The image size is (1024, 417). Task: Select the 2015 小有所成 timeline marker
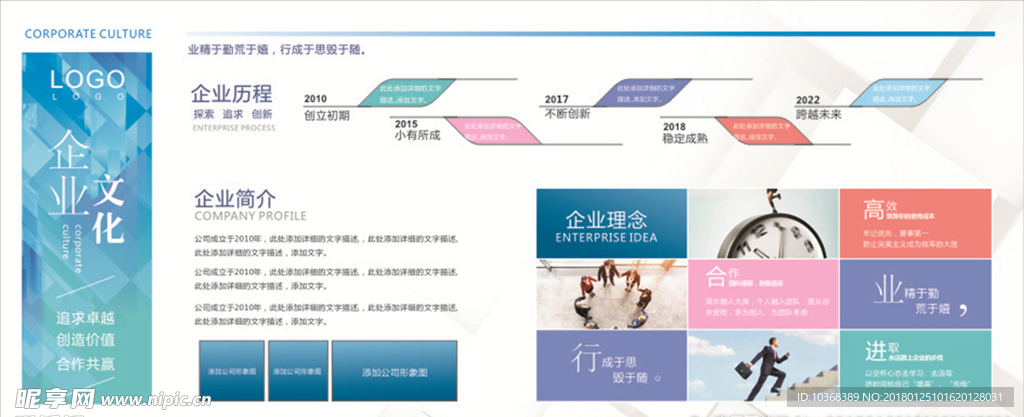416,129
